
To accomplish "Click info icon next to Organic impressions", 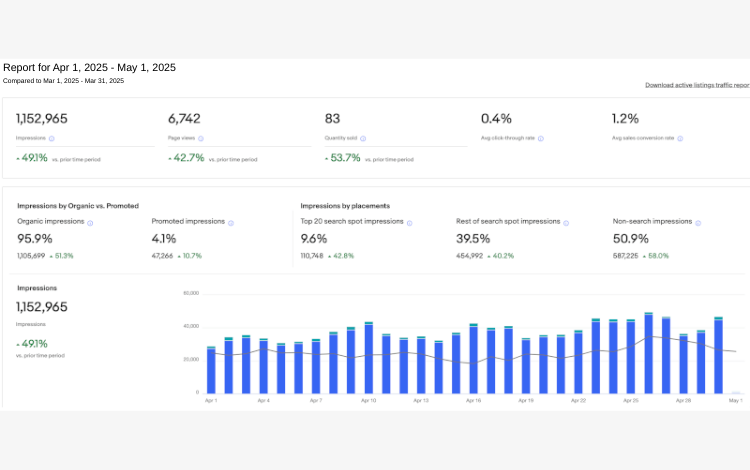I will click(90, 223).
